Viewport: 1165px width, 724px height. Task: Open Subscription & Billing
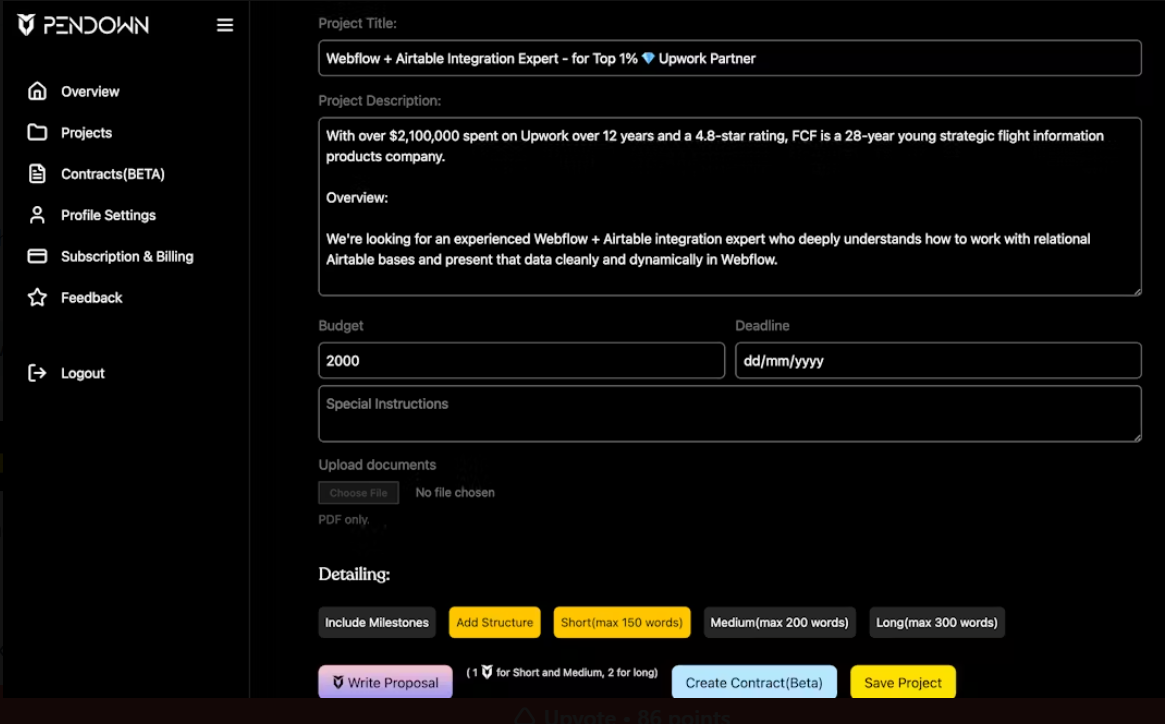coord(127,256)
